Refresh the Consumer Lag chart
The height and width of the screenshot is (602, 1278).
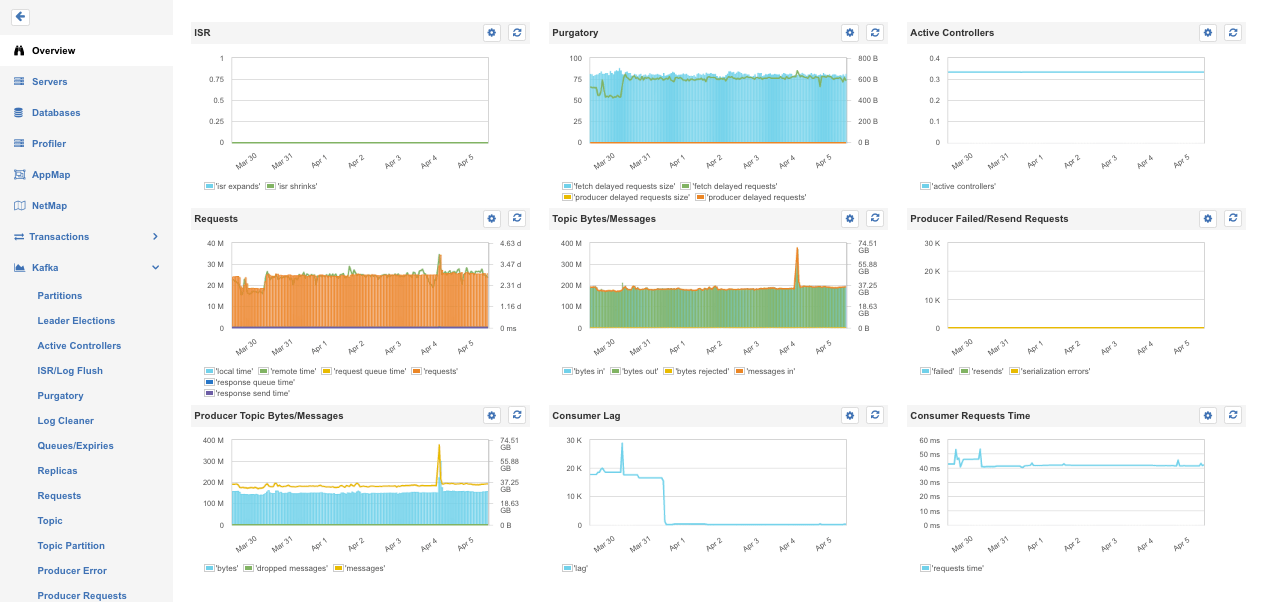tap(875, 415)
